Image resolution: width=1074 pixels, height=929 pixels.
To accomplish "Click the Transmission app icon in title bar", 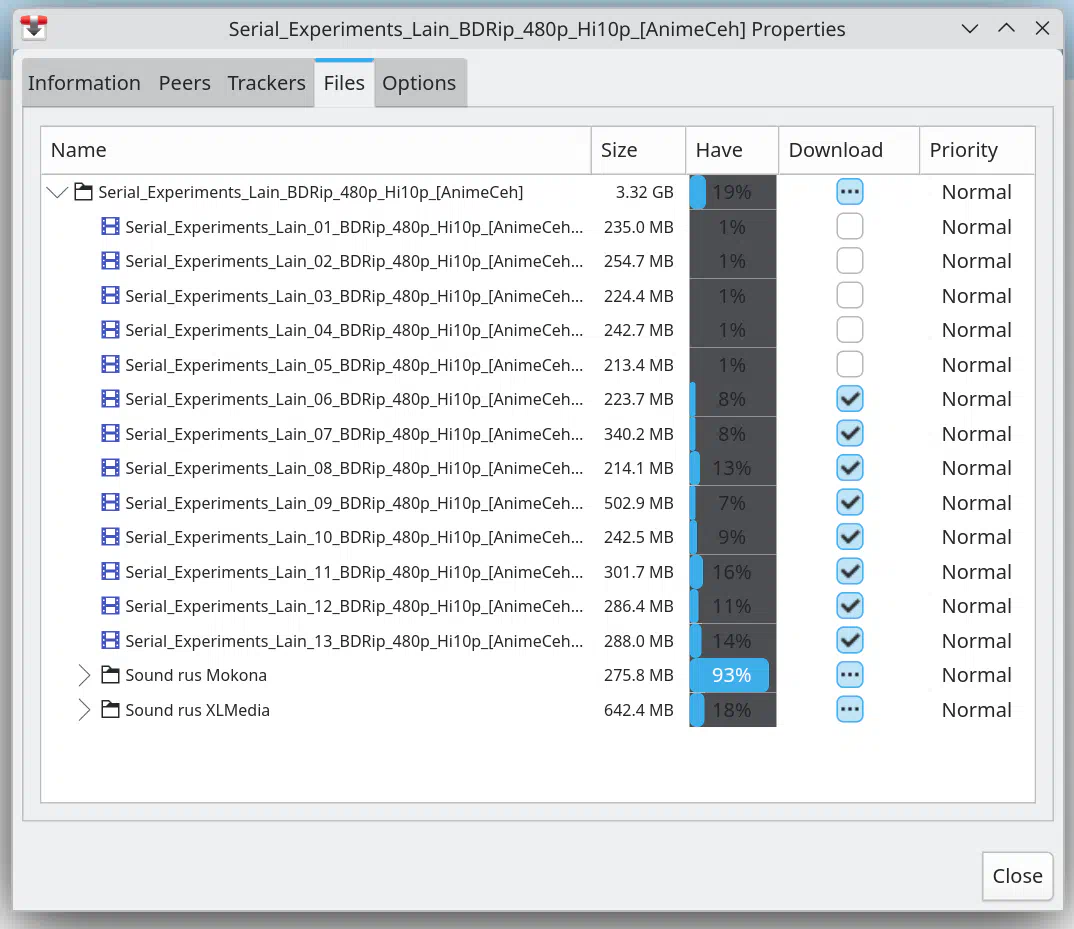I will coord(34,27).
